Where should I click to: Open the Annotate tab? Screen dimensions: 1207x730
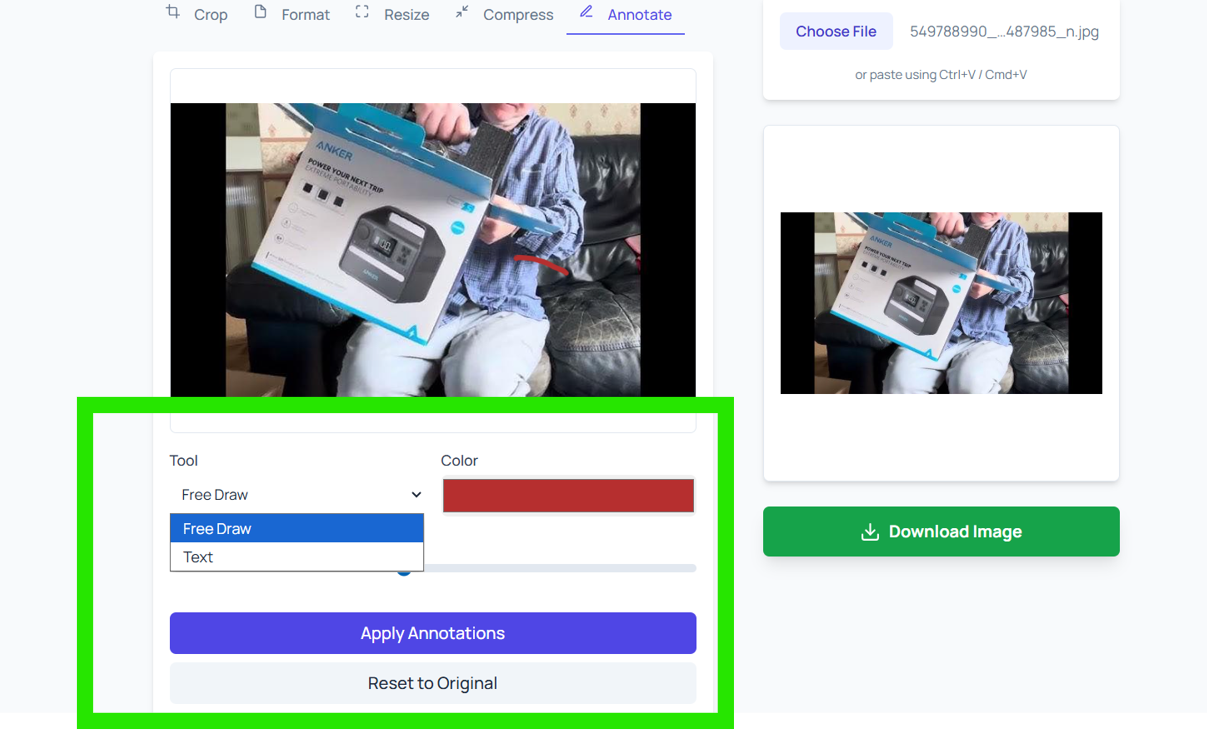[x=625, y=14]
